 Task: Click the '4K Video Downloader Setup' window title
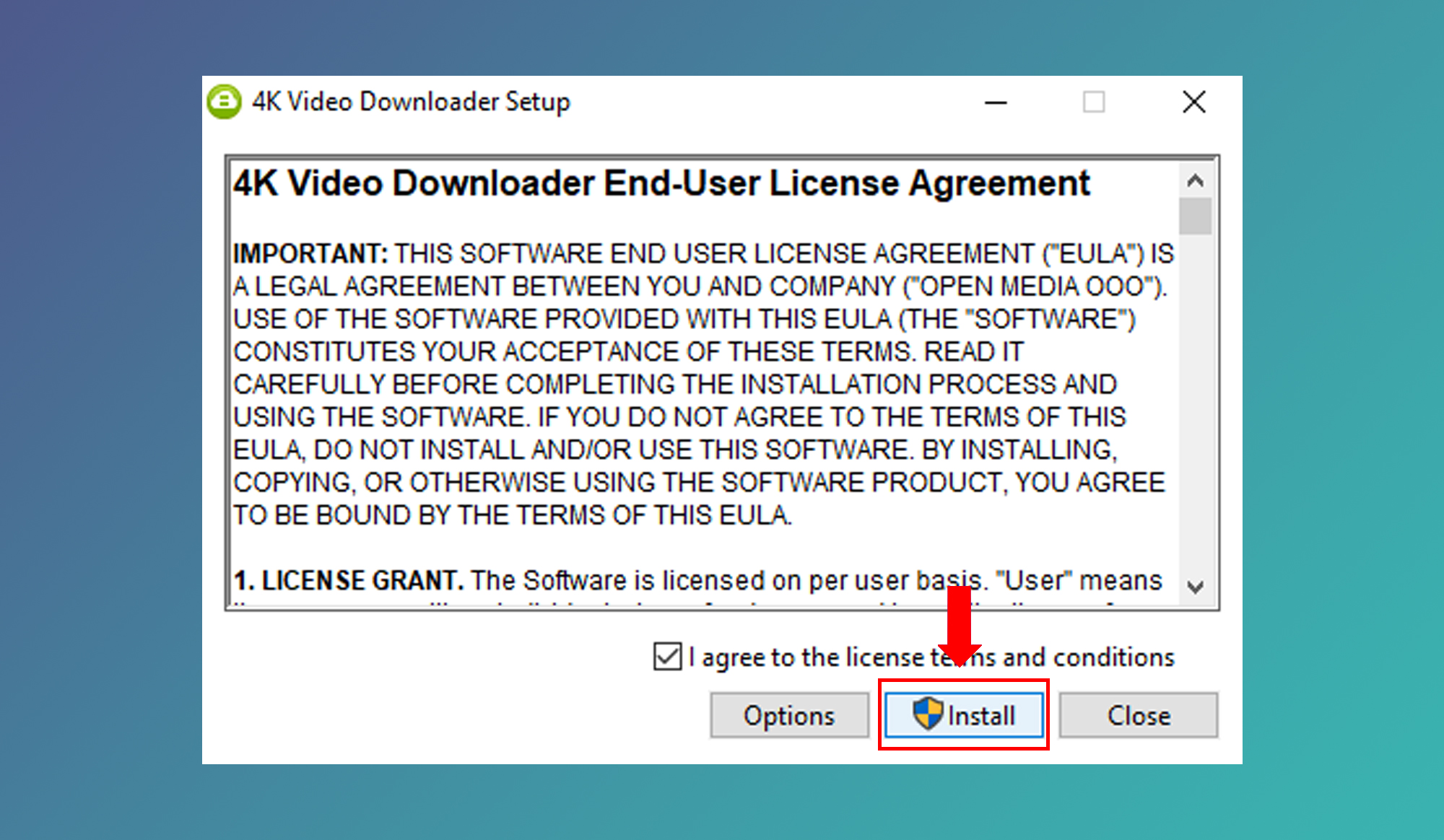point(411,102)
